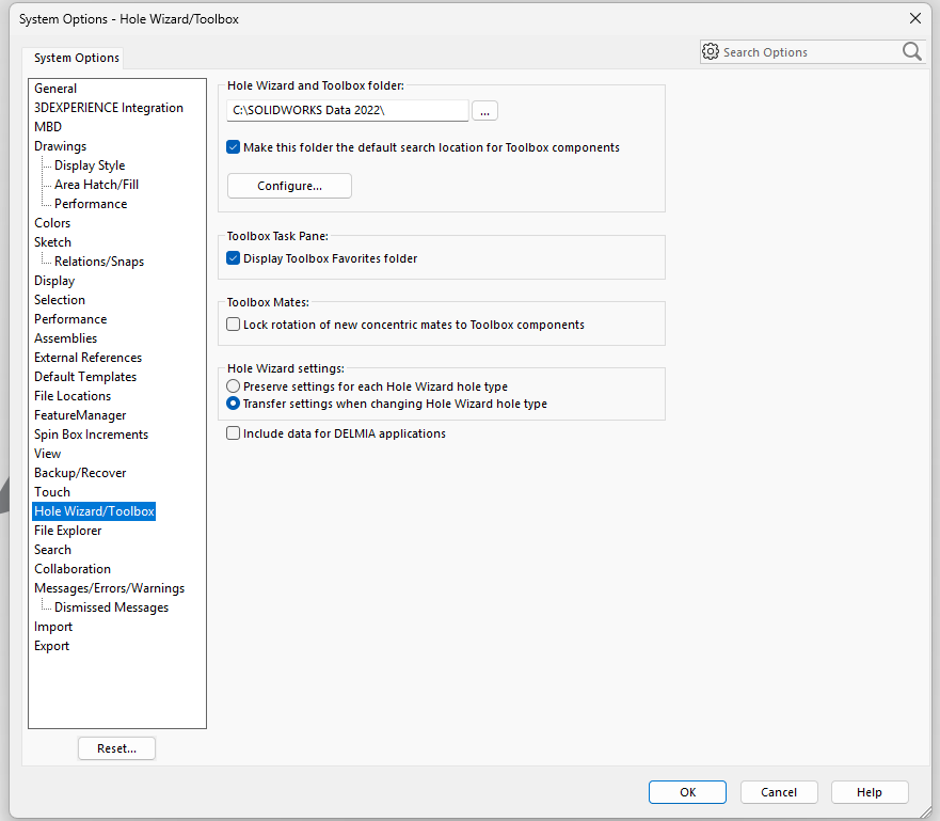940x821 pixels.
Task: Click the gear icon in Search Options
Action: pos(710,52)
